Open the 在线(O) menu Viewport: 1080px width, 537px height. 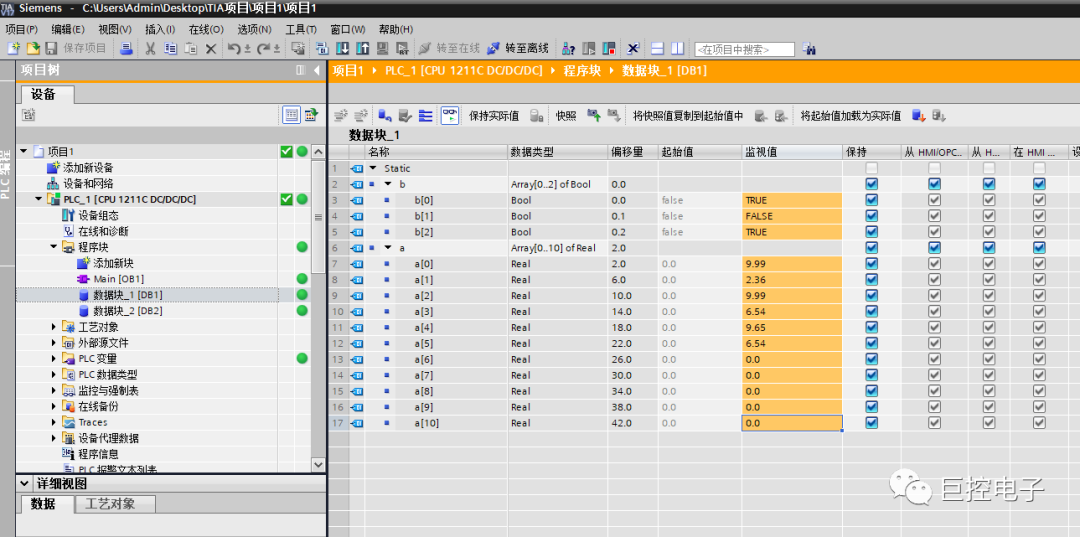point(207,29)
